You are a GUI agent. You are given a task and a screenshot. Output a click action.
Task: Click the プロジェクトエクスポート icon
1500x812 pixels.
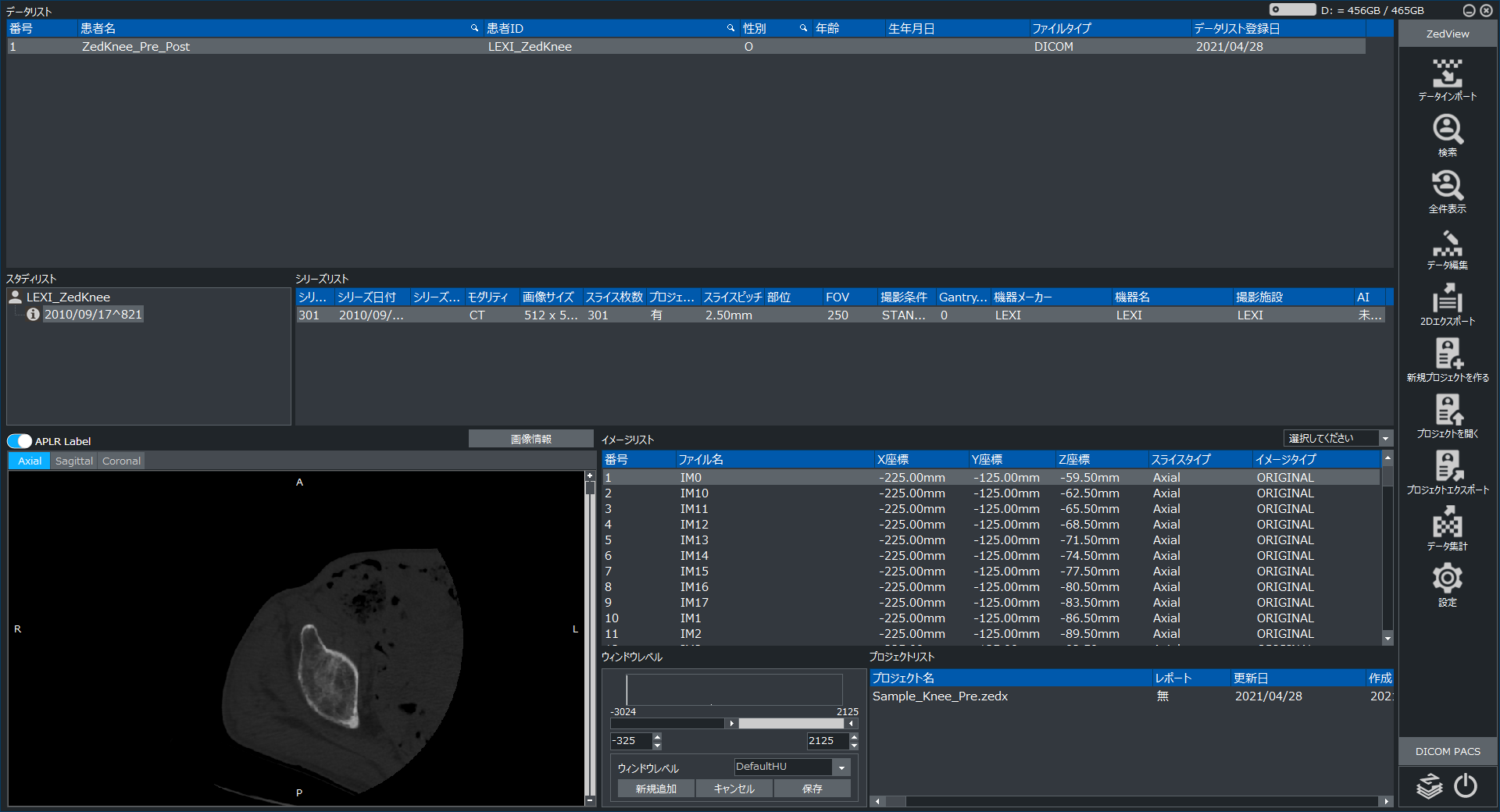pos(1447,473)
